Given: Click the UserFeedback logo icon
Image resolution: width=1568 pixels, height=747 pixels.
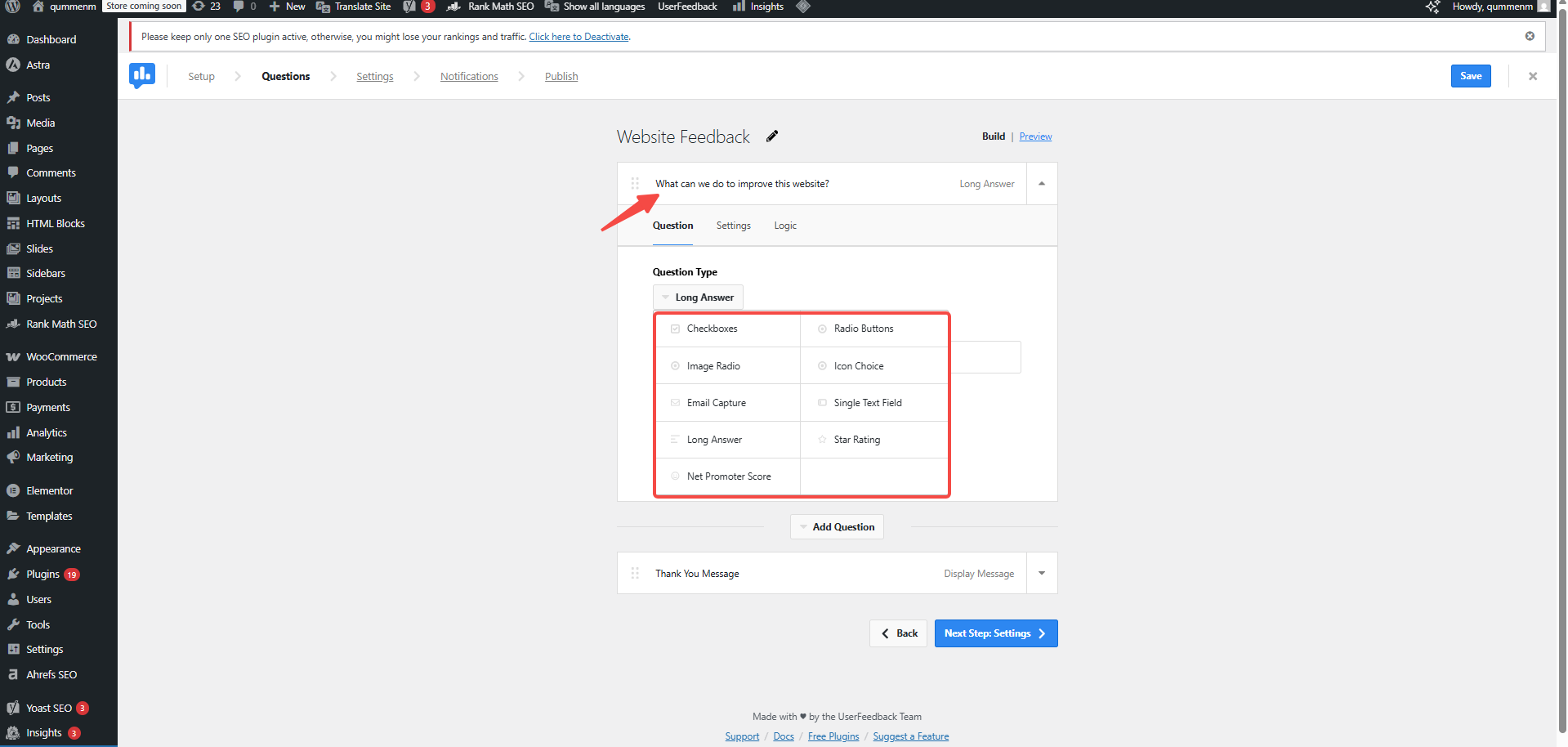Looking at the screenshot, I should [142, 76].
